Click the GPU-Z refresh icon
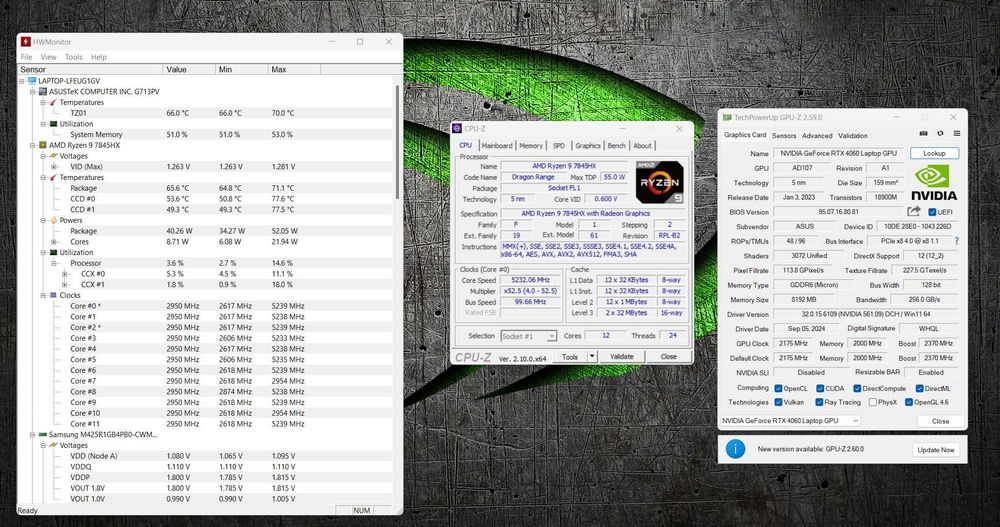This screenshot has width=1000, height=527. click(940, 133)
